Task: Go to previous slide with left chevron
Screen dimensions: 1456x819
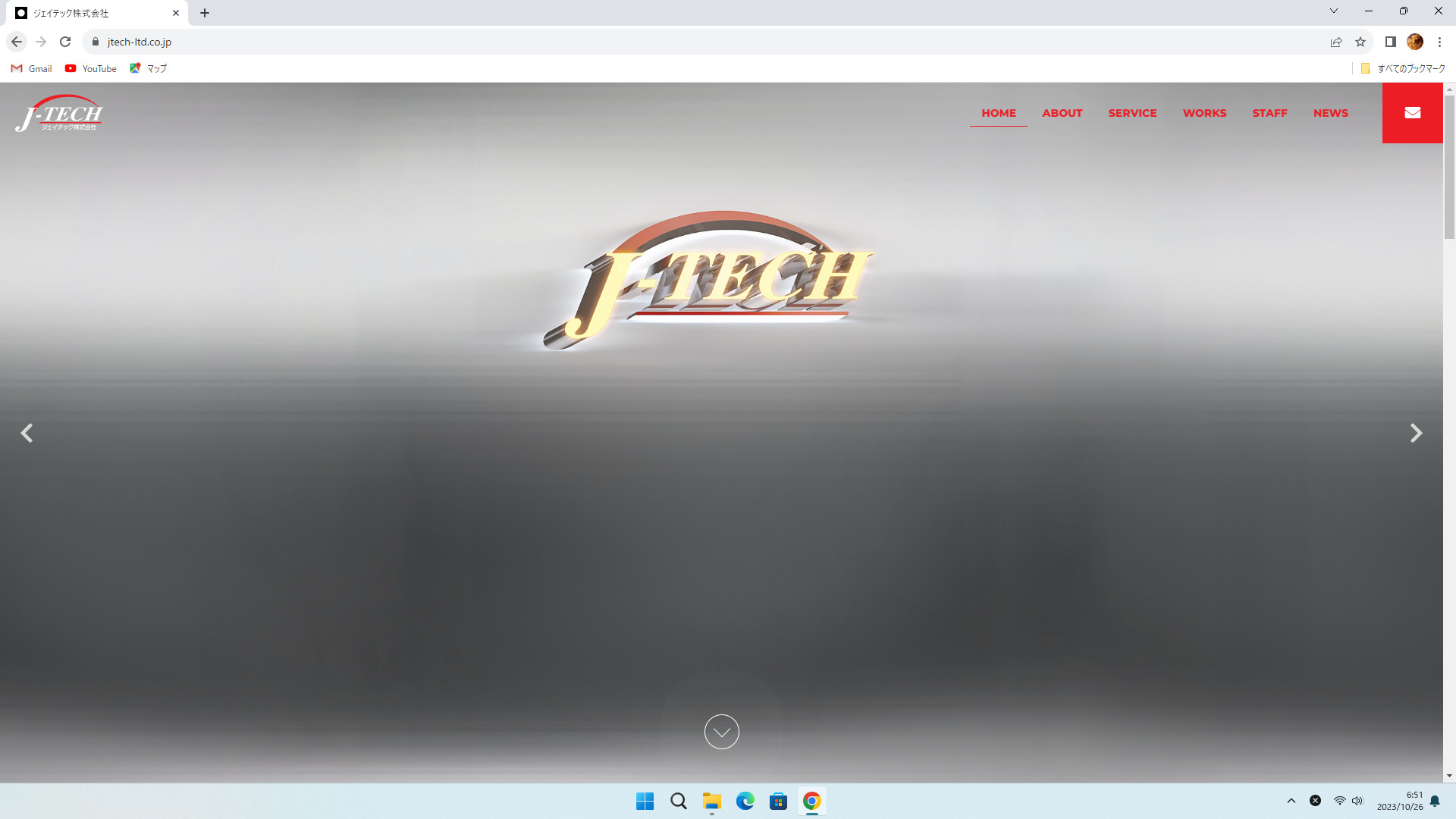Action: 27,433
